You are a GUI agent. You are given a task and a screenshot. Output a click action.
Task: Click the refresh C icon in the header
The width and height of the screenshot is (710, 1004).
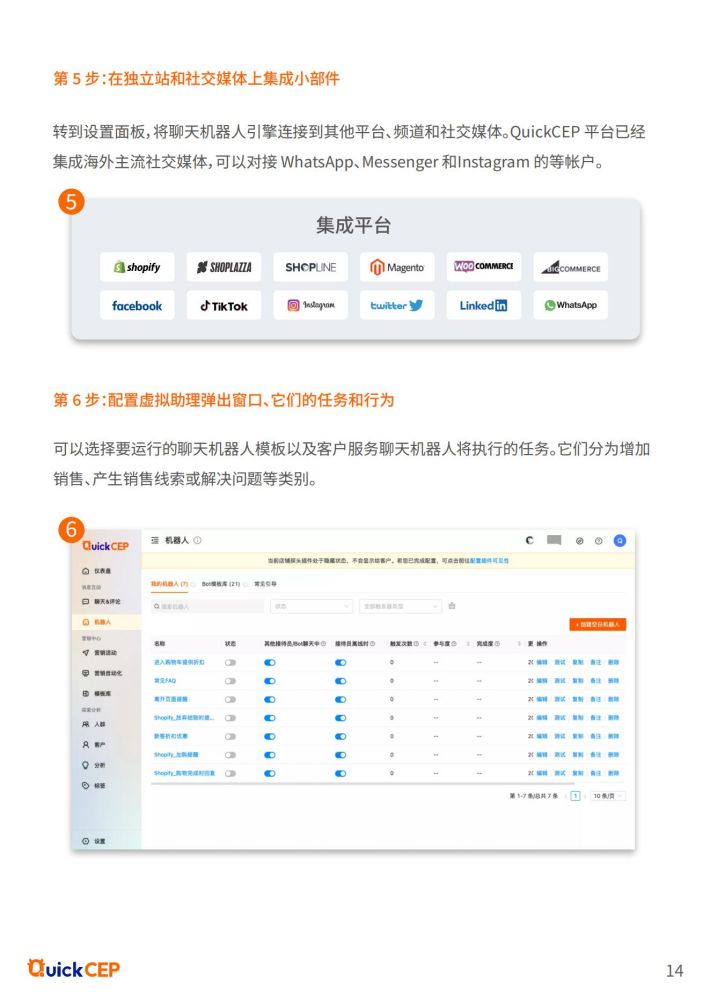[529, 540]
